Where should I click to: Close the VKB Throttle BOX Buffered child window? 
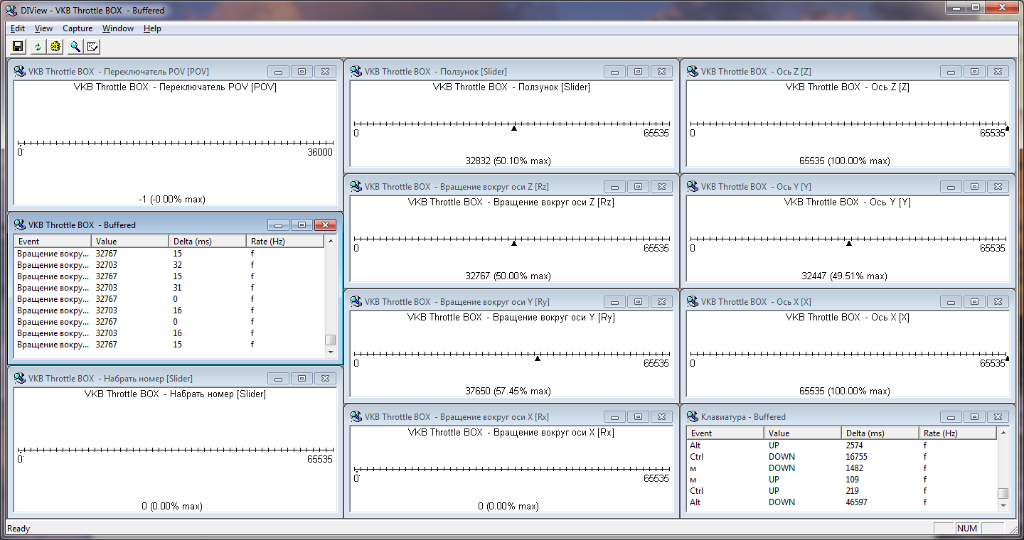pos(325,225)
